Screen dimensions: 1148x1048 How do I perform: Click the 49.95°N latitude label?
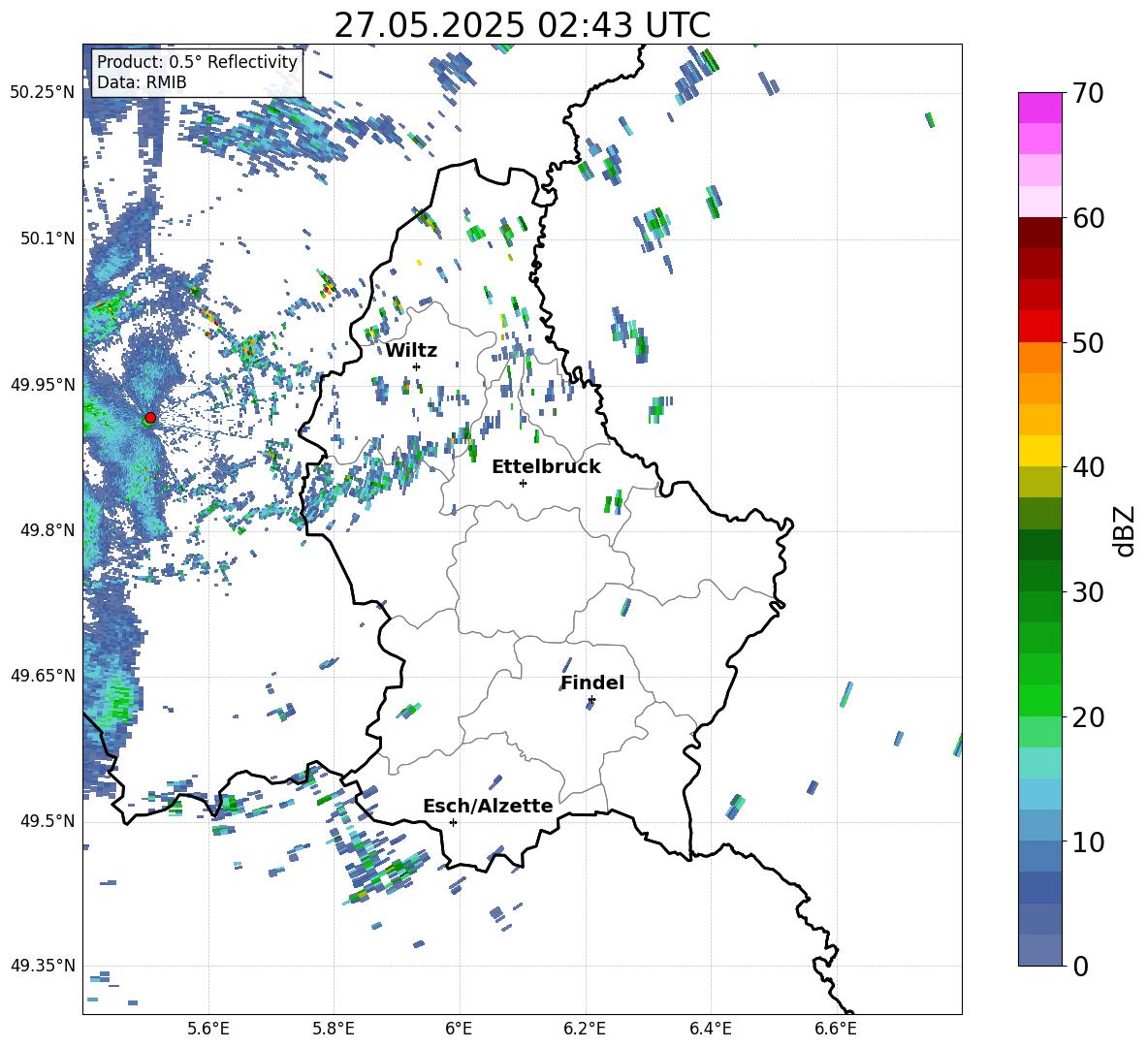point(43,384)
